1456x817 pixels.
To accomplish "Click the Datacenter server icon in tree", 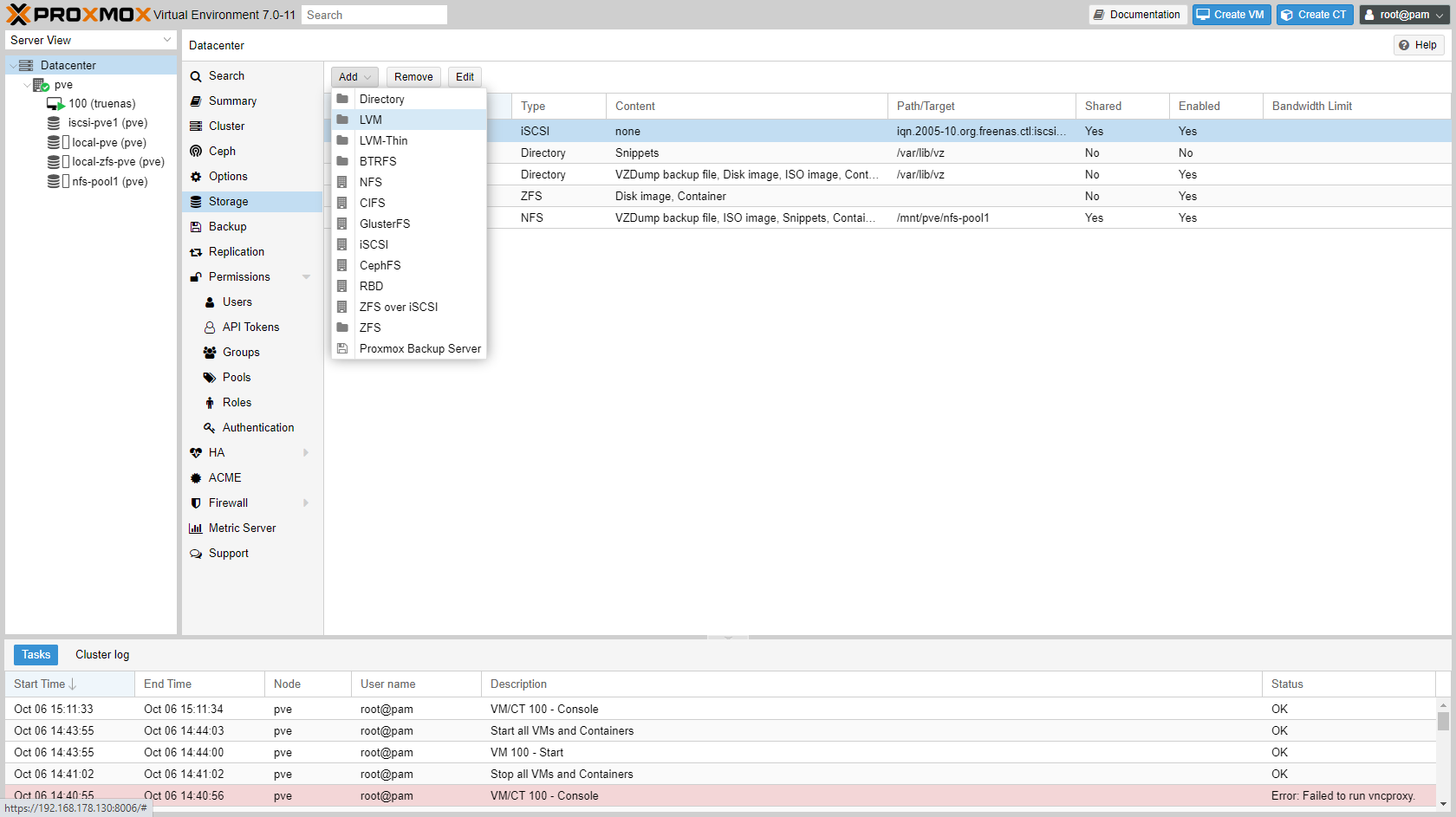I will click(x=26, y=65).
